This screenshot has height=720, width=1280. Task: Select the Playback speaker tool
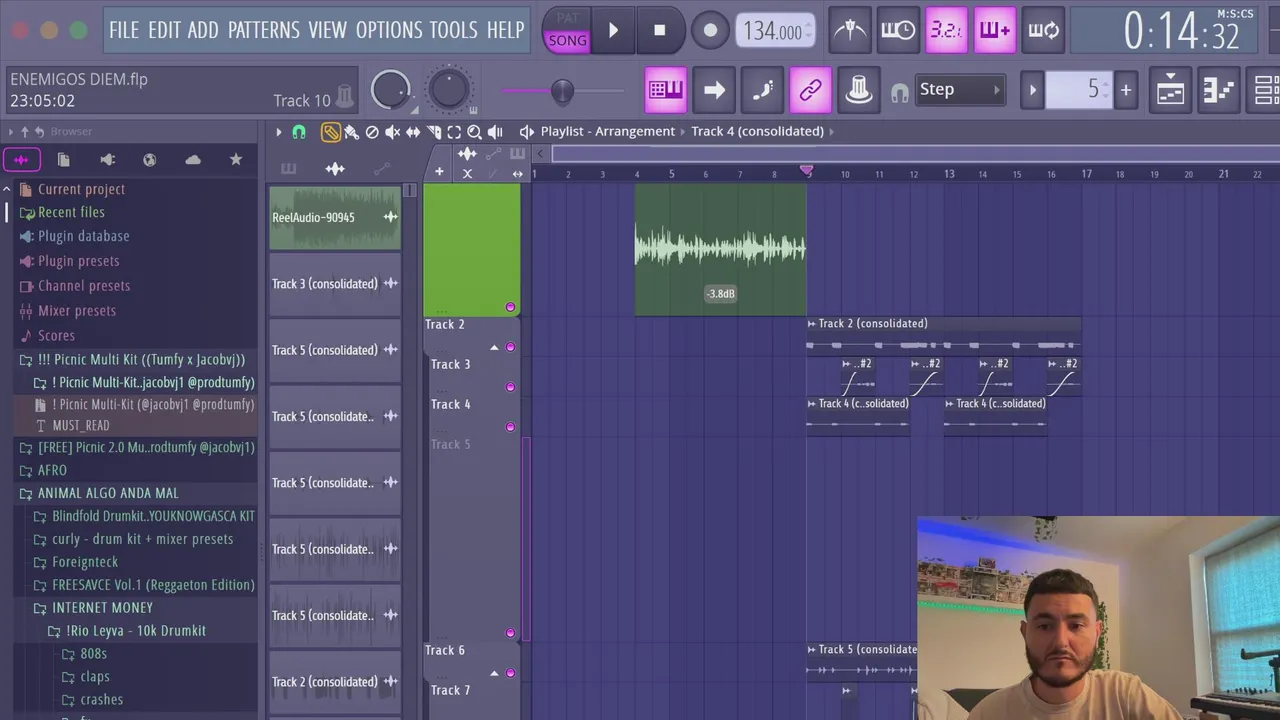tap(495, 132)
